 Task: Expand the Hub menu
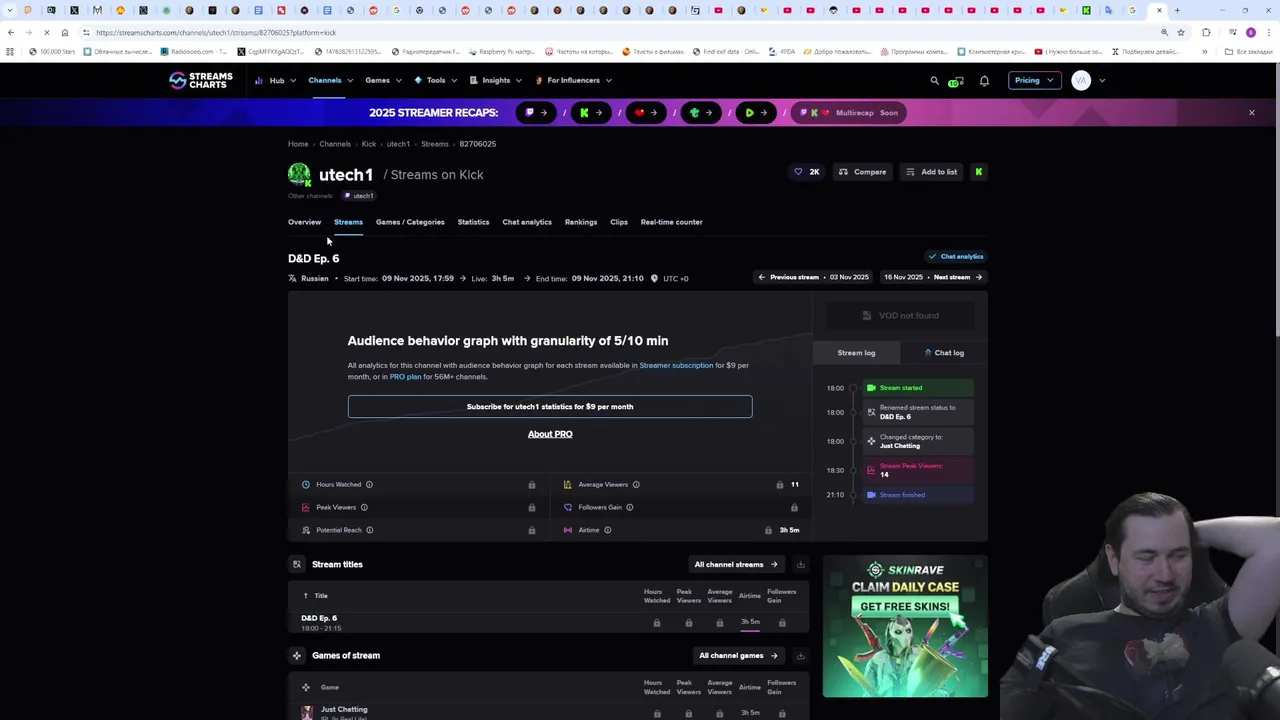277,80
